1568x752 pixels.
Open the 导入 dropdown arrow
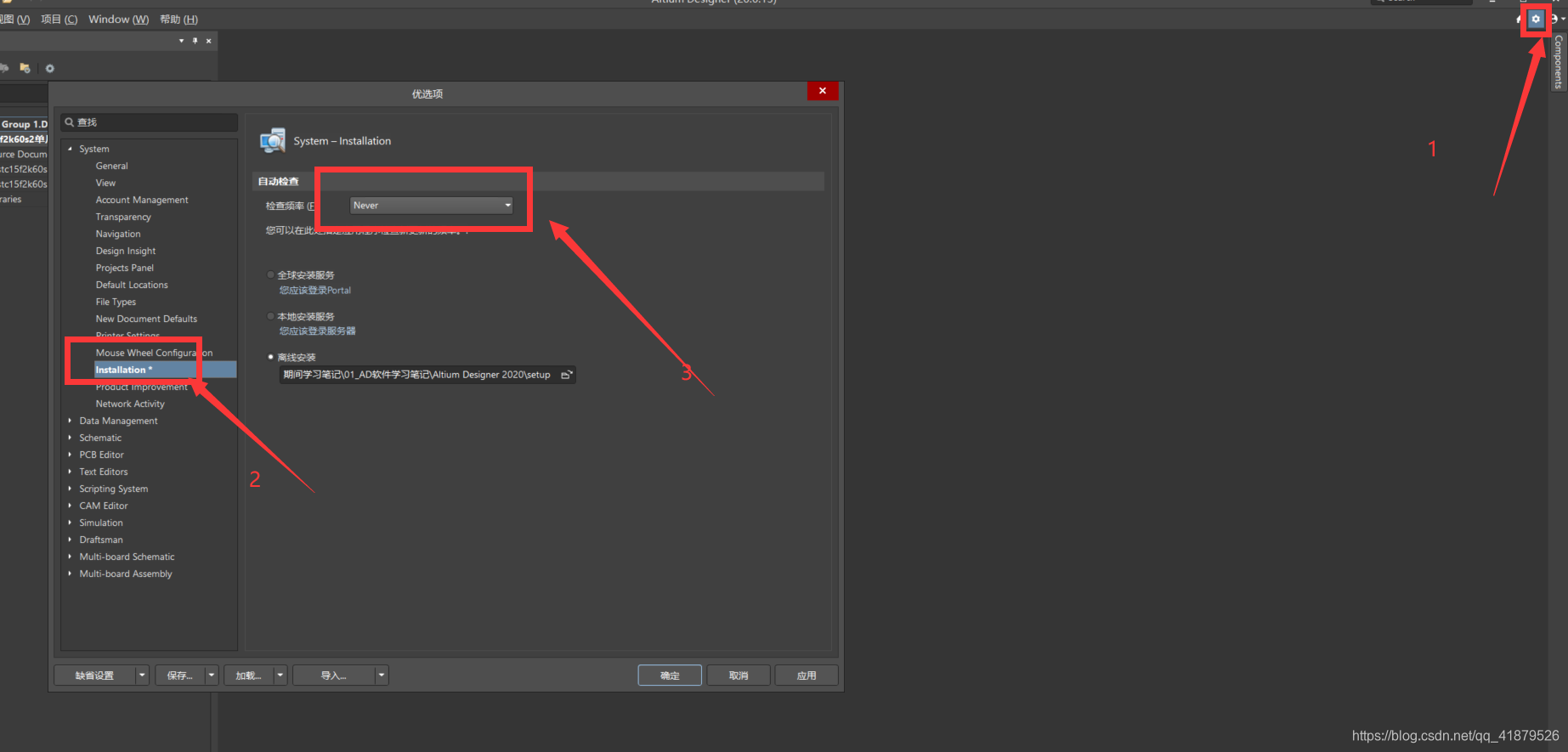(x=382, y=676)
